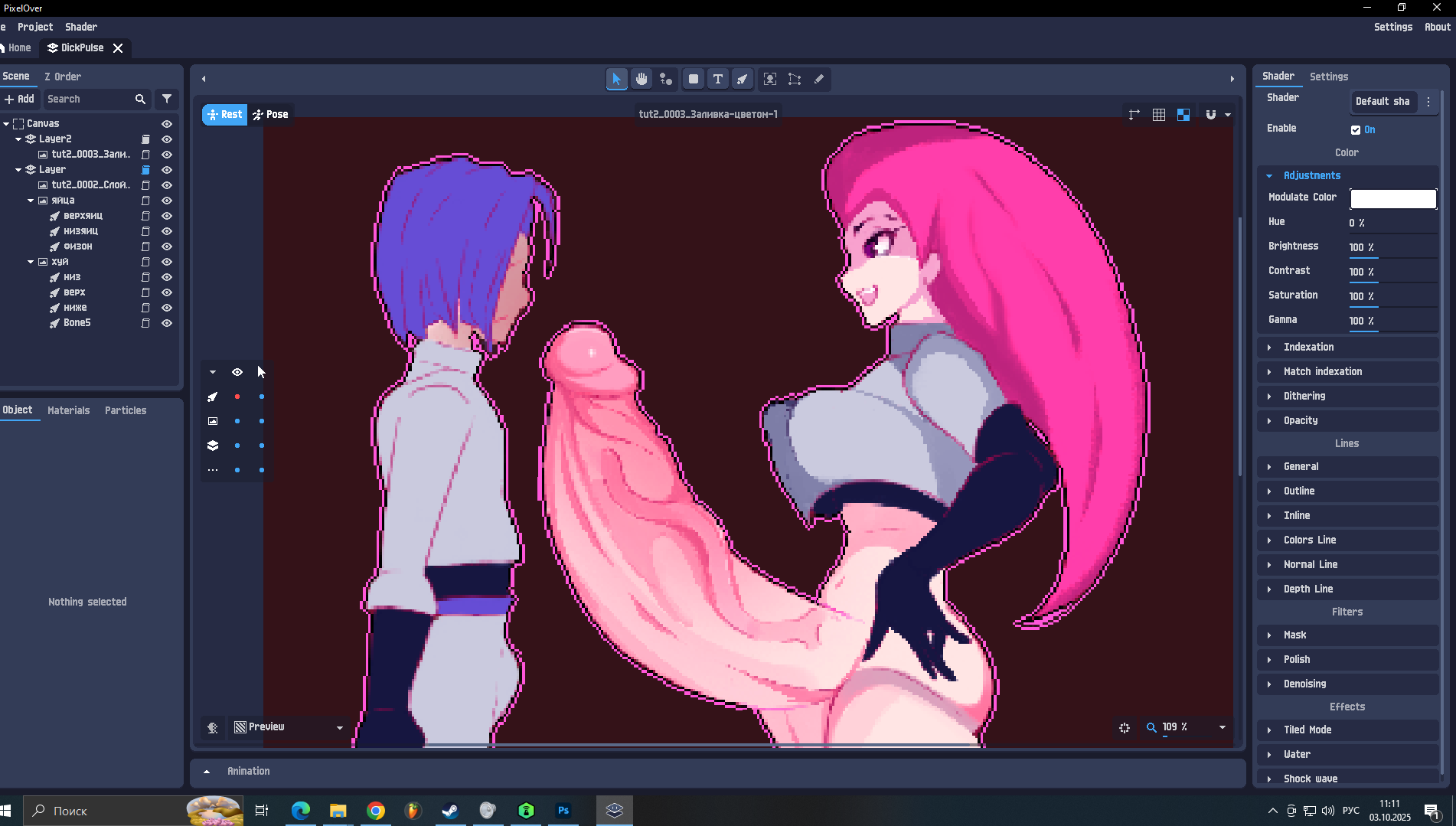Expand the Denoising filter section
The height and width of the screenshot is (826, 1456).
point(1348,684)
